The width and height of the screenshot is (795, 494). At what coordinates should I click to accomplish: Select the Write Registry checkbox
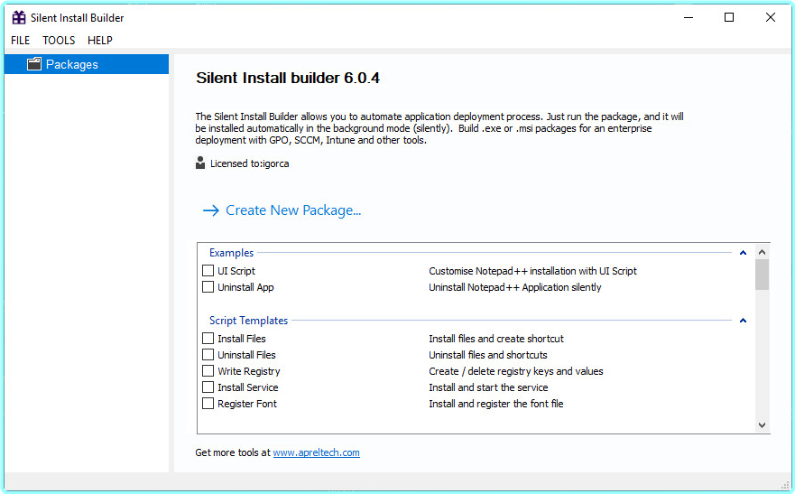pos(208,370)
